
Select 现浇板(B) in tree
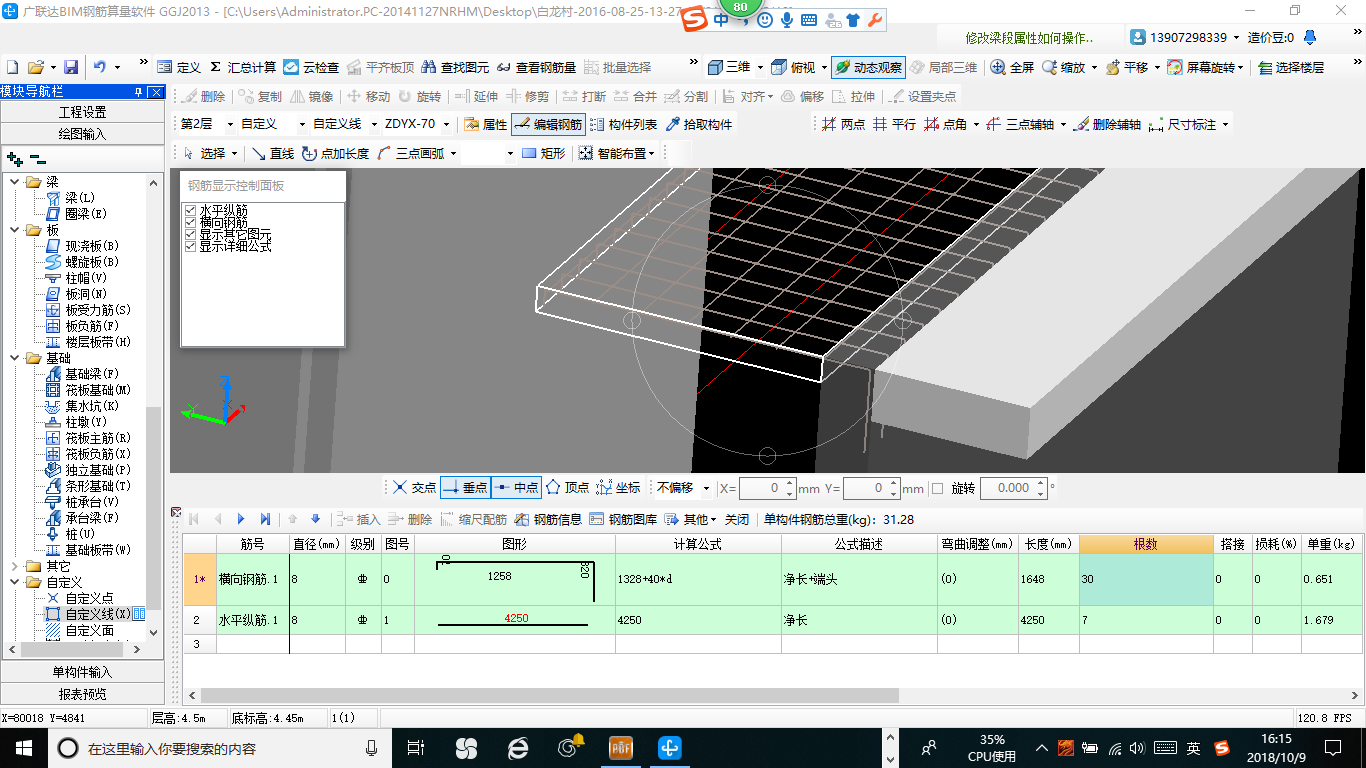(x=92, y=246)
